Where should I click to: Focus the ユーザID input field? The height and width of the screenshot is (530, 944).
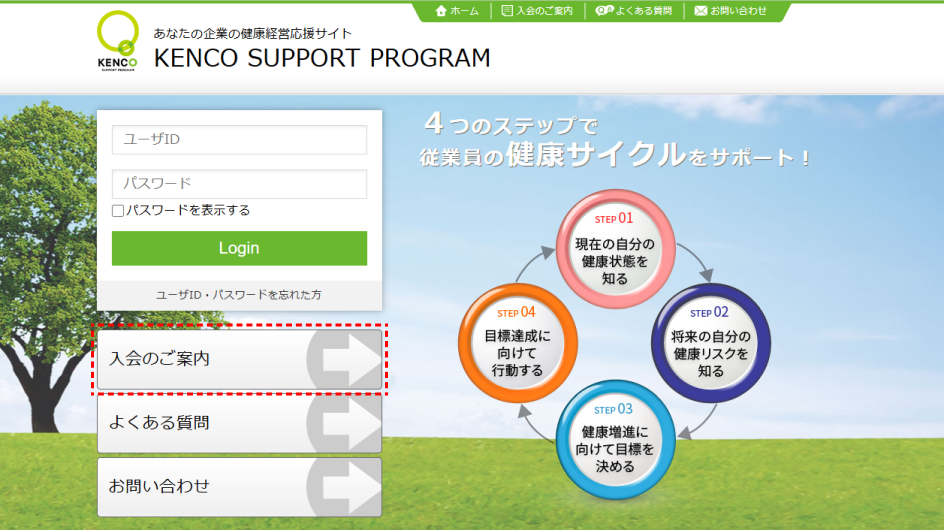click(239, 140)
